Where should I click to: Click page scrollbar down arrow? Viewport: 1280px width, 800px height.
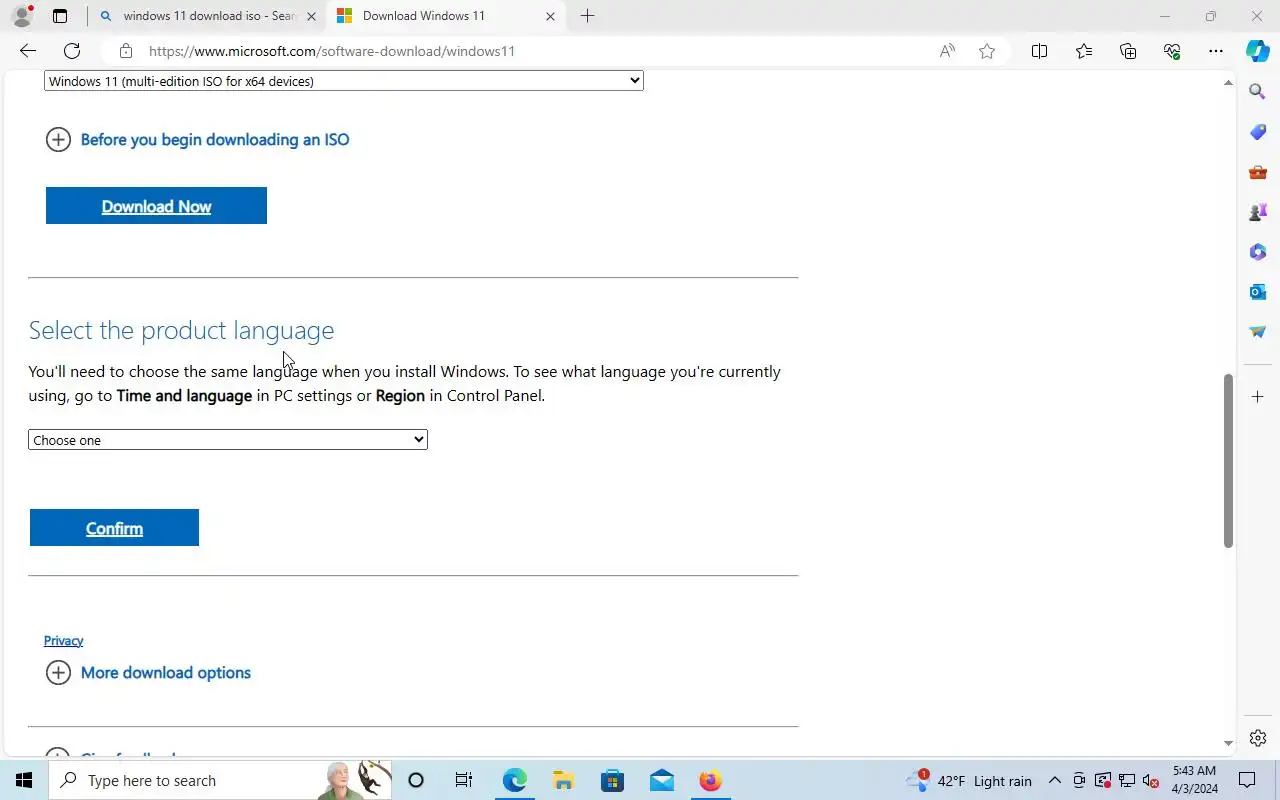tap(1228, 744)
